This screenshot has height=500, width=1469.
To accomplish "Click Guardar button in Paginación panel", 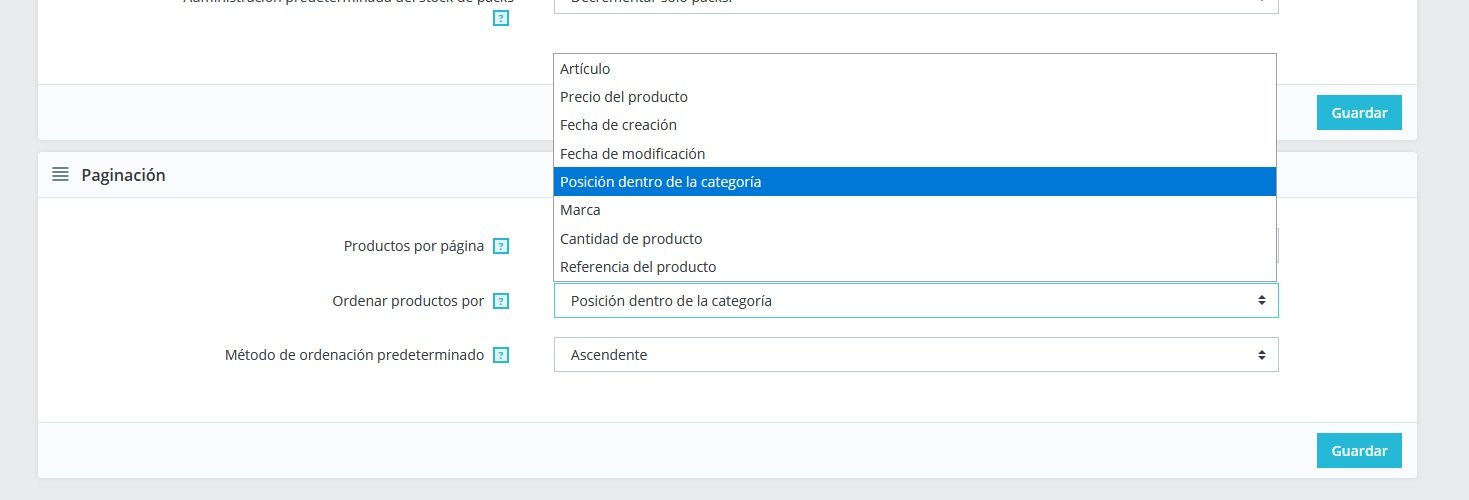I will pos(1358,450).
